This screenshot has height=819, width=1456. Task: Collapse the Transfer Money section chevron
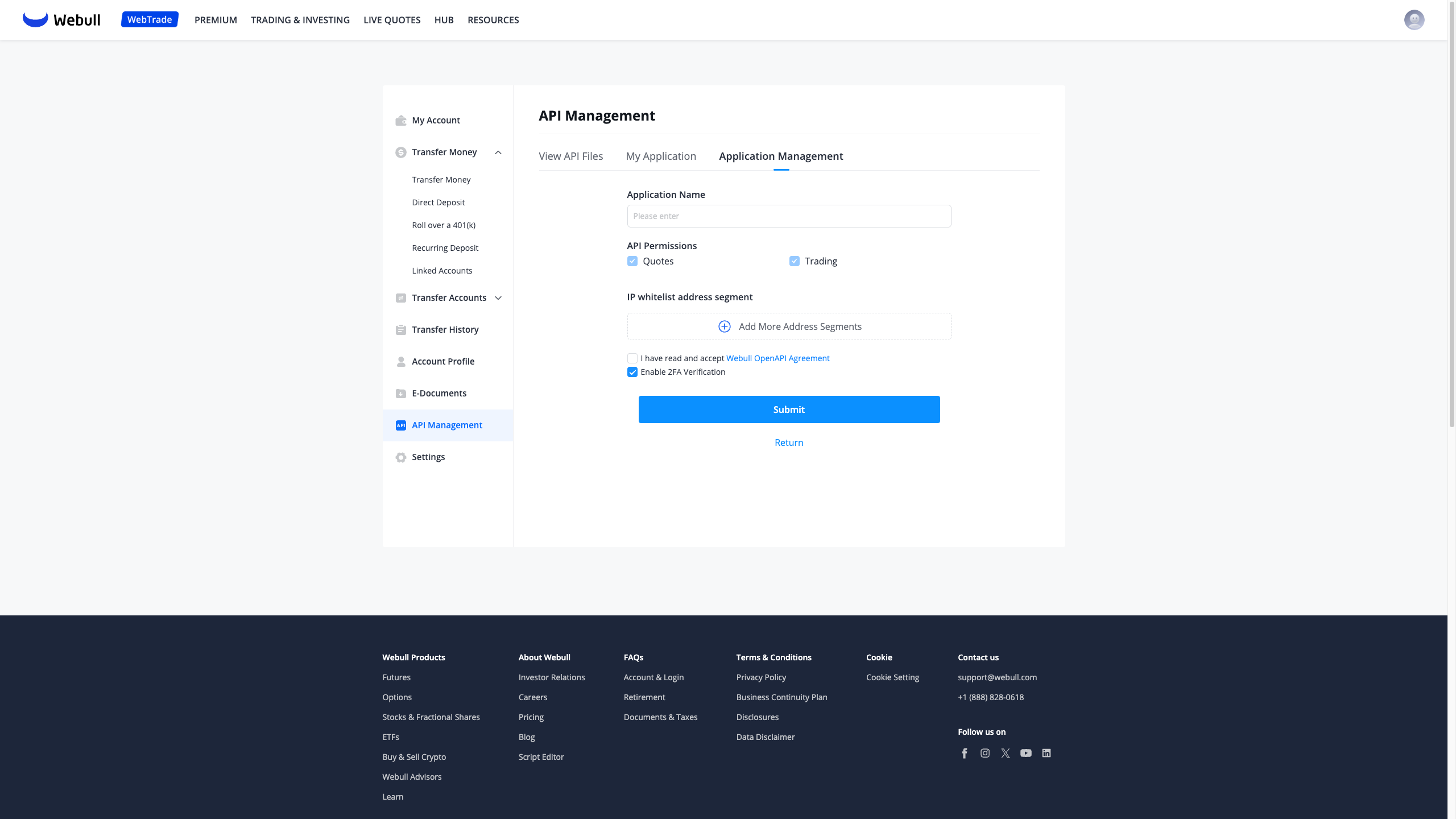498,152
